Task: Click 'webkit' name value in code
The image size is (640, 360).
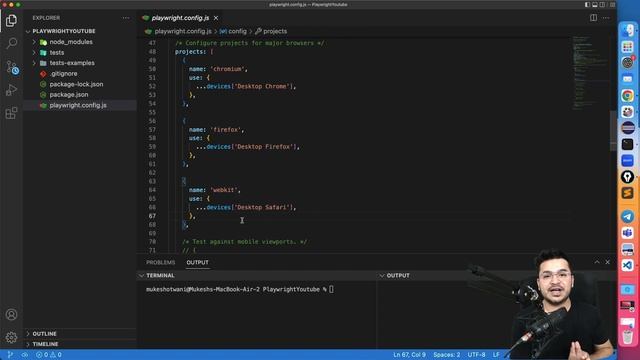Action: point(224,190)
